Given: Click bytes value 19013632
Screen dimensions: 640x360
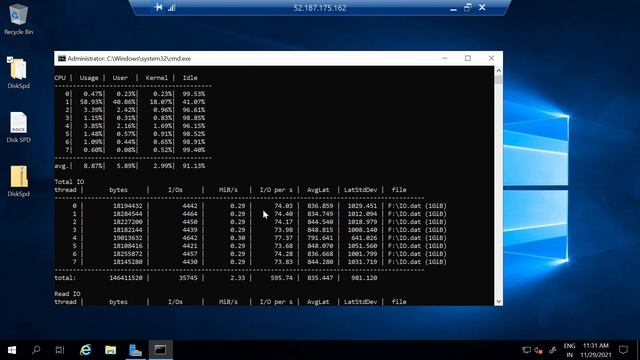Looking at the screenshot, I should pyautogui.click(x=128, y=238).
